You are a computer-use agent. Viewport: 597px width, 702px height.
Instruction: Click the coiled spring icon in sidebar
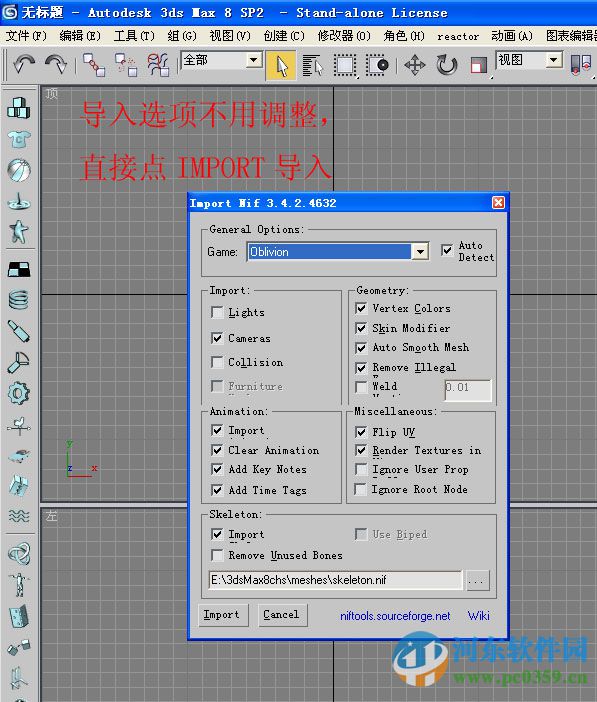[19, 300]
